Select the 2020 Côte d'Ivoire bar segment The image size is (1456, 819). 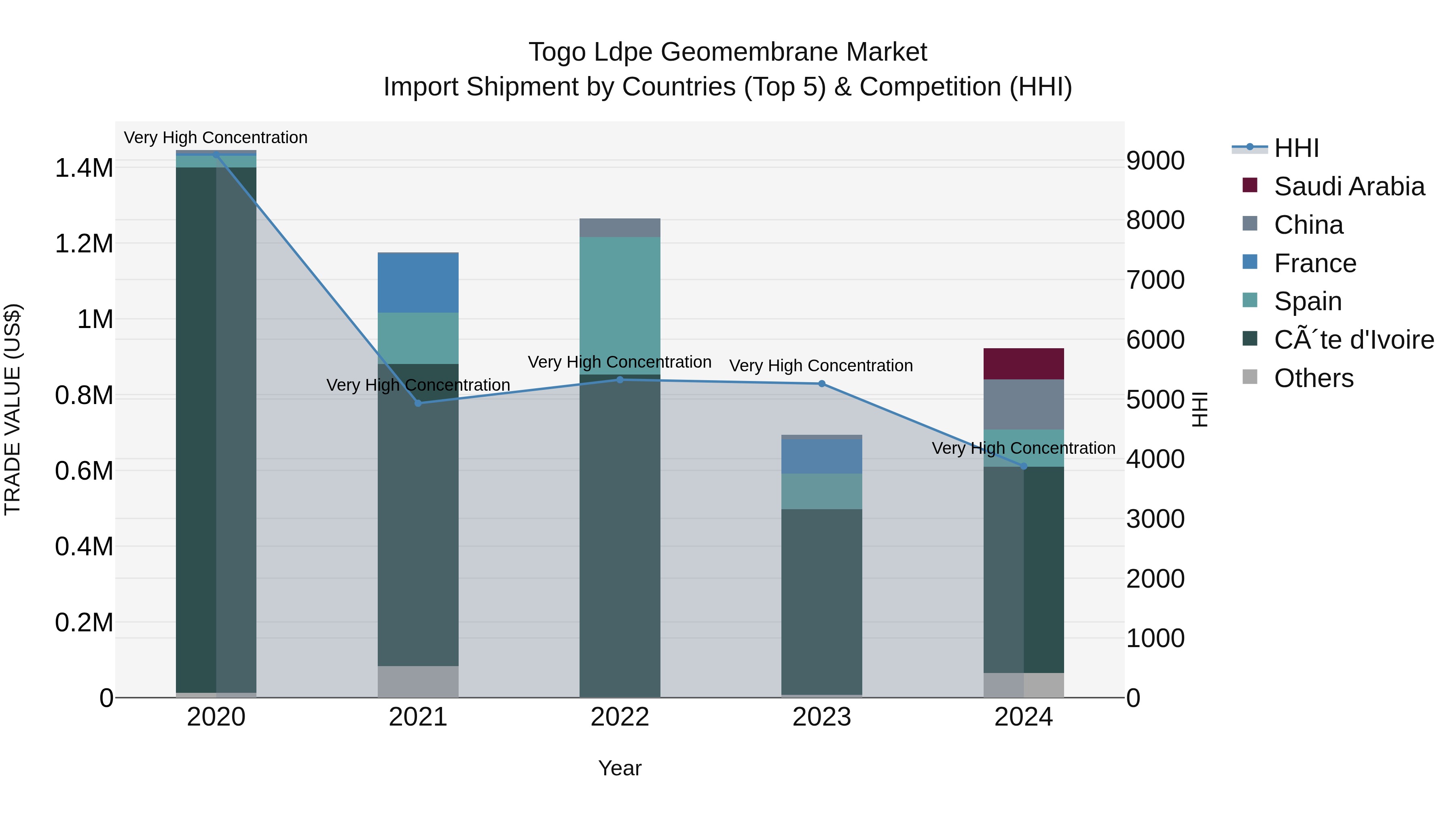click(216, 430)
